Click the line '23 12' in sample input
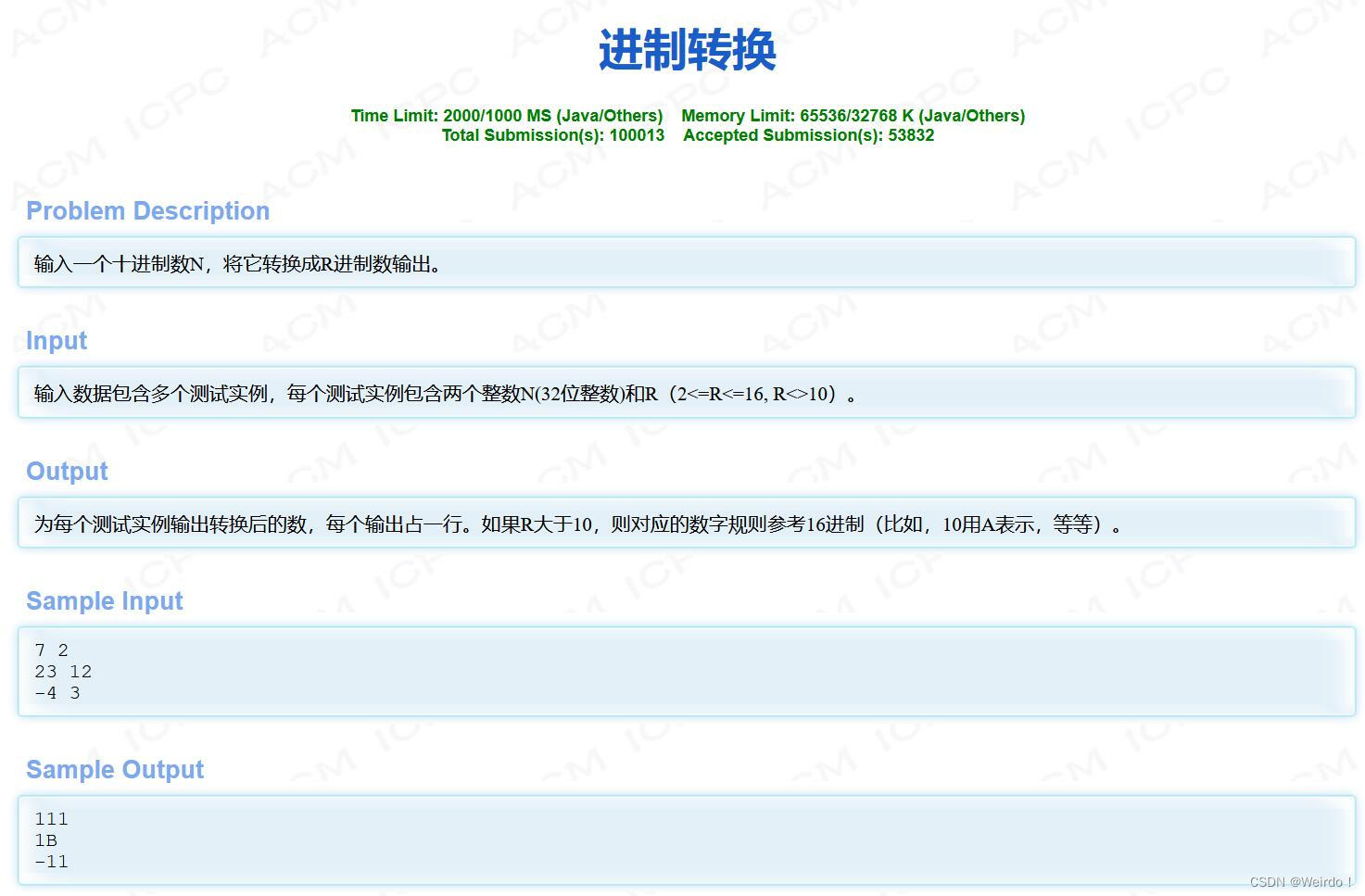This screenshot has width=1365, height=896. [x=62, y=671]
